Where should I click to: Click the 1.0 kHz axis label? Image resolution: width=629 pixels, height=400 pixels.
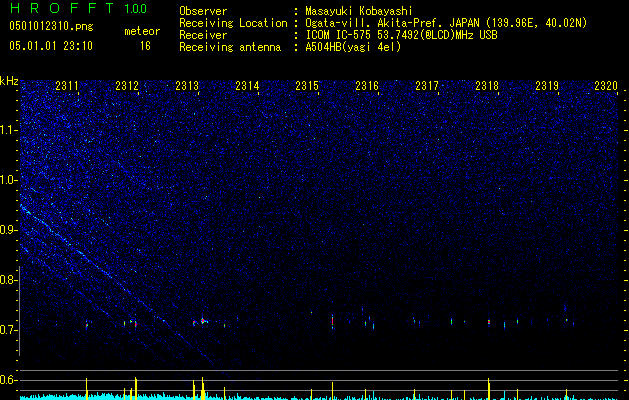tap(9, 180)
